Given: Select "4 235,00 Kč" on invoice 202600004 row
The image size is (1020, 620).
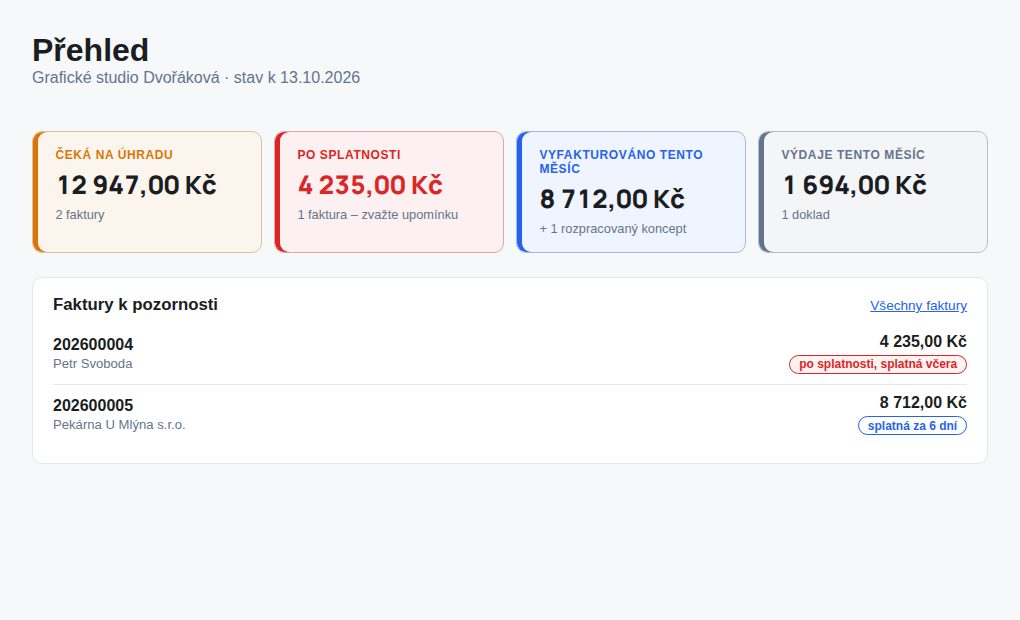Looking at the screenshot, I should pyautogui.click(x=923, y=342).
